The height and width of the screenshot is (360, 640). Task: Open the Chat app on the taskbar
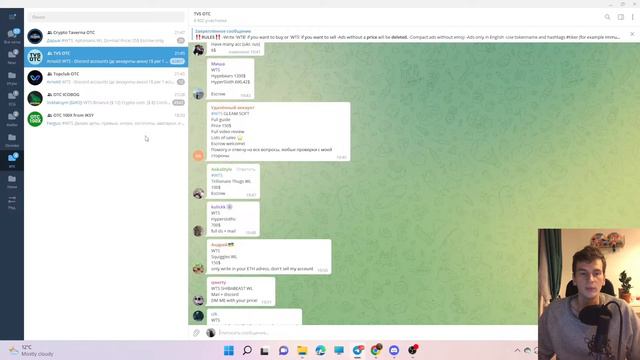(x=284, y=350)
